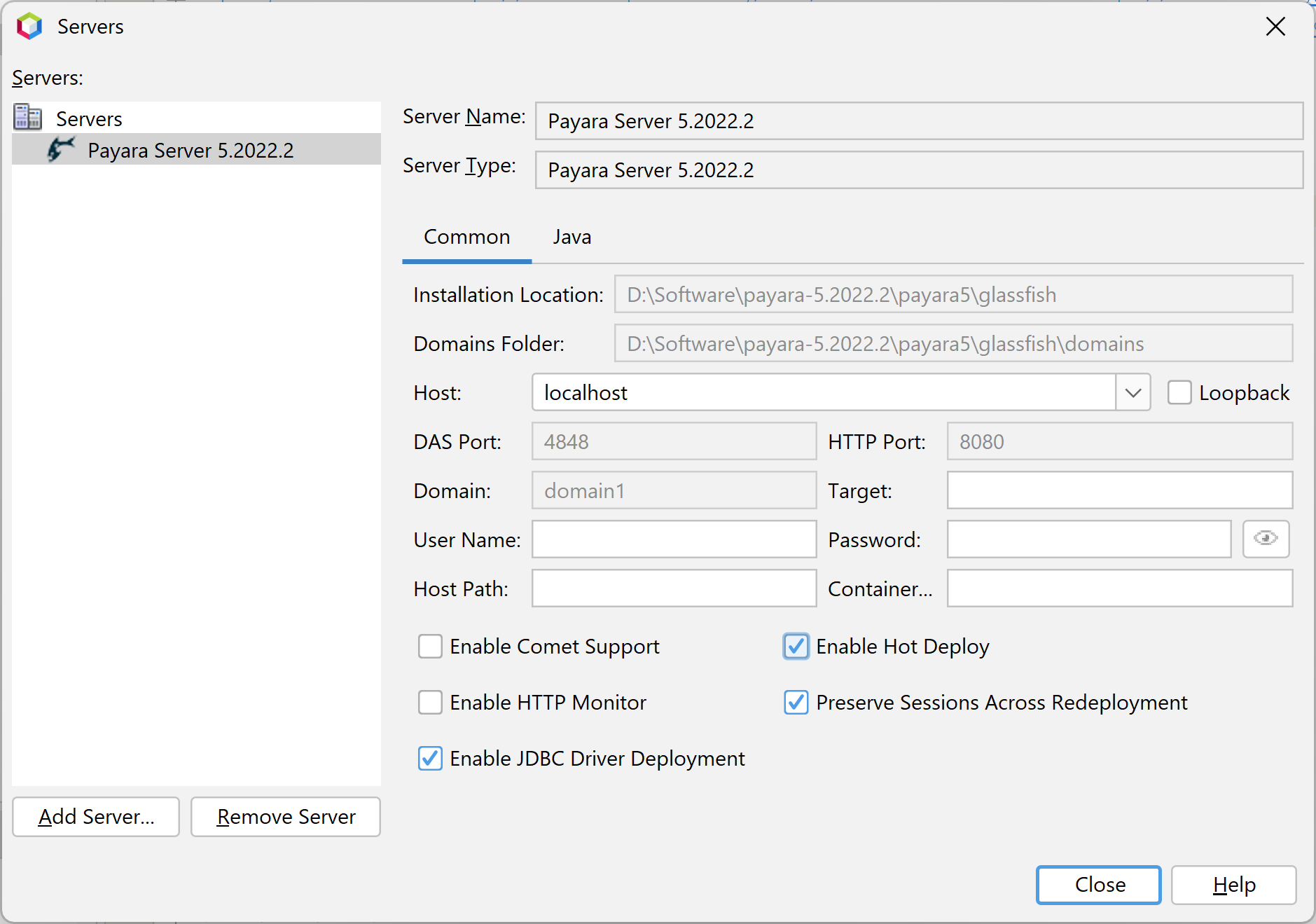Switch to the Java tab
Screen dimensions: 1316x924
click(572, 237)
